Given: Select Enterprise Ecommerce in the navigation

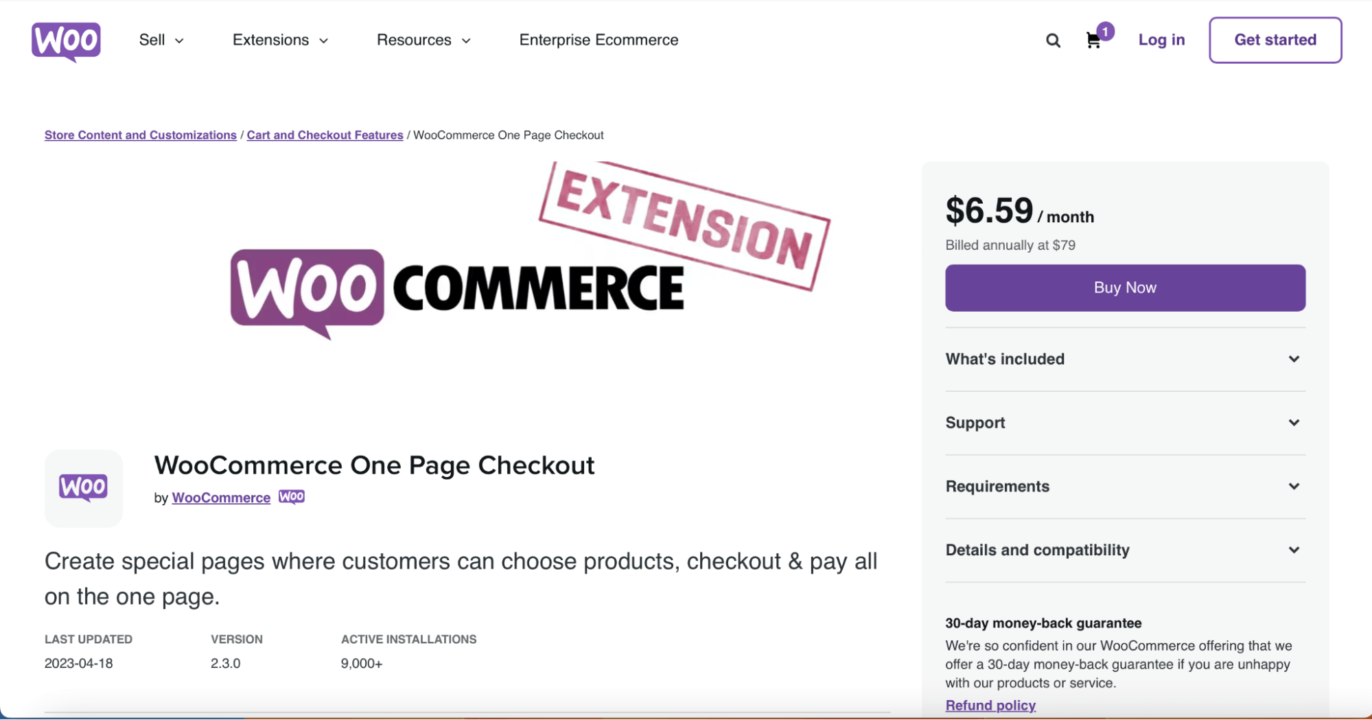Looking at the screenshot, I should tap(598, 40).
